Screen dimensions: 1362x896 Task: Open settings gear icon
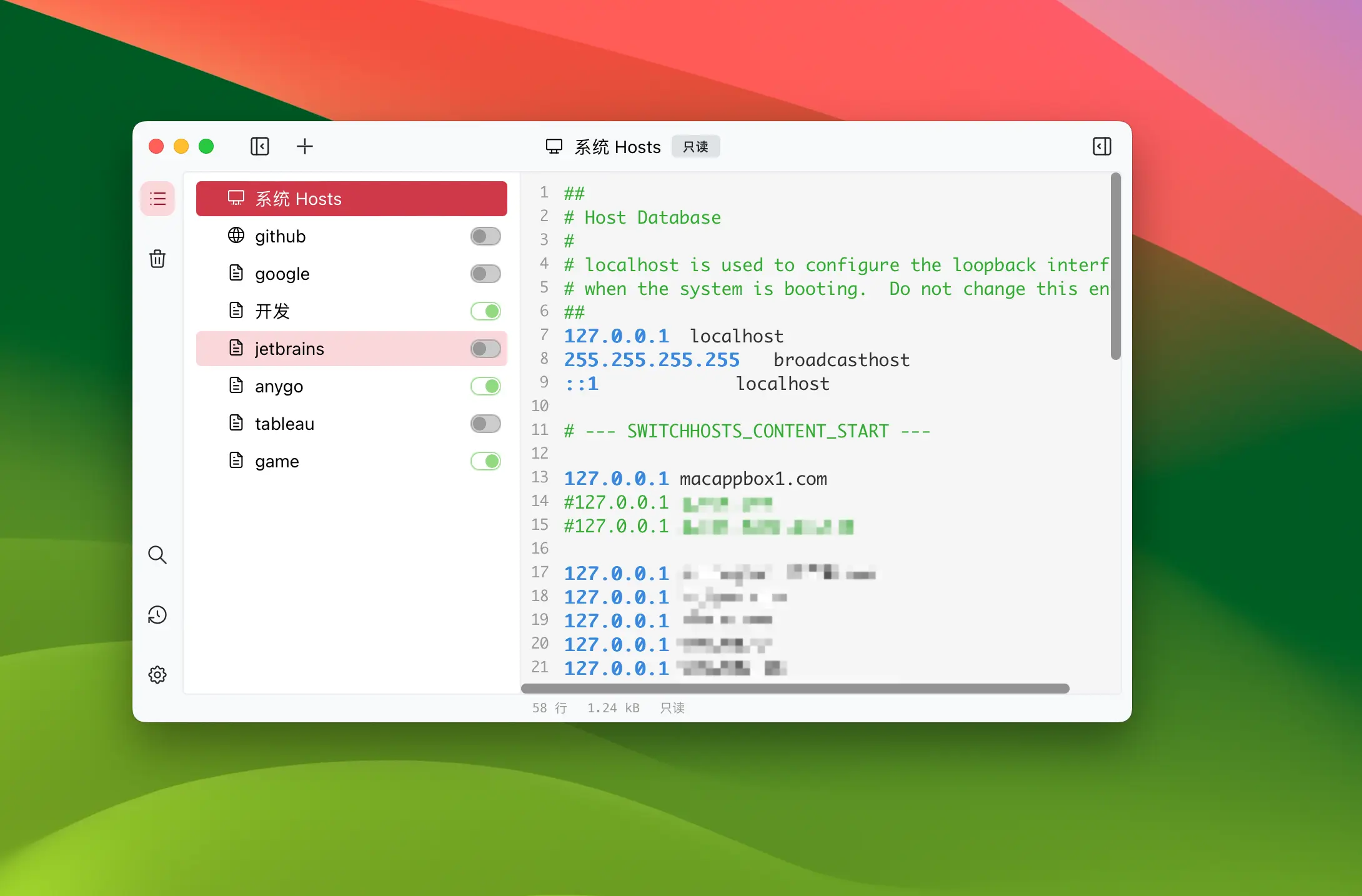(x=157, y=675)
